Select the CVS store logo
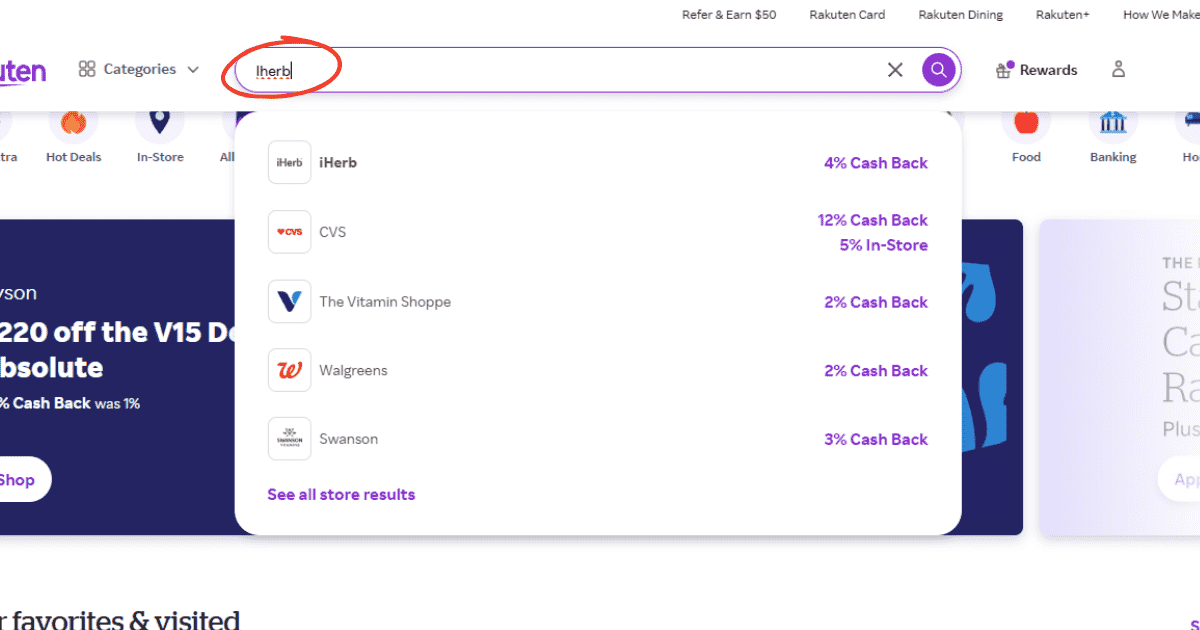 (x=289, y=232)
